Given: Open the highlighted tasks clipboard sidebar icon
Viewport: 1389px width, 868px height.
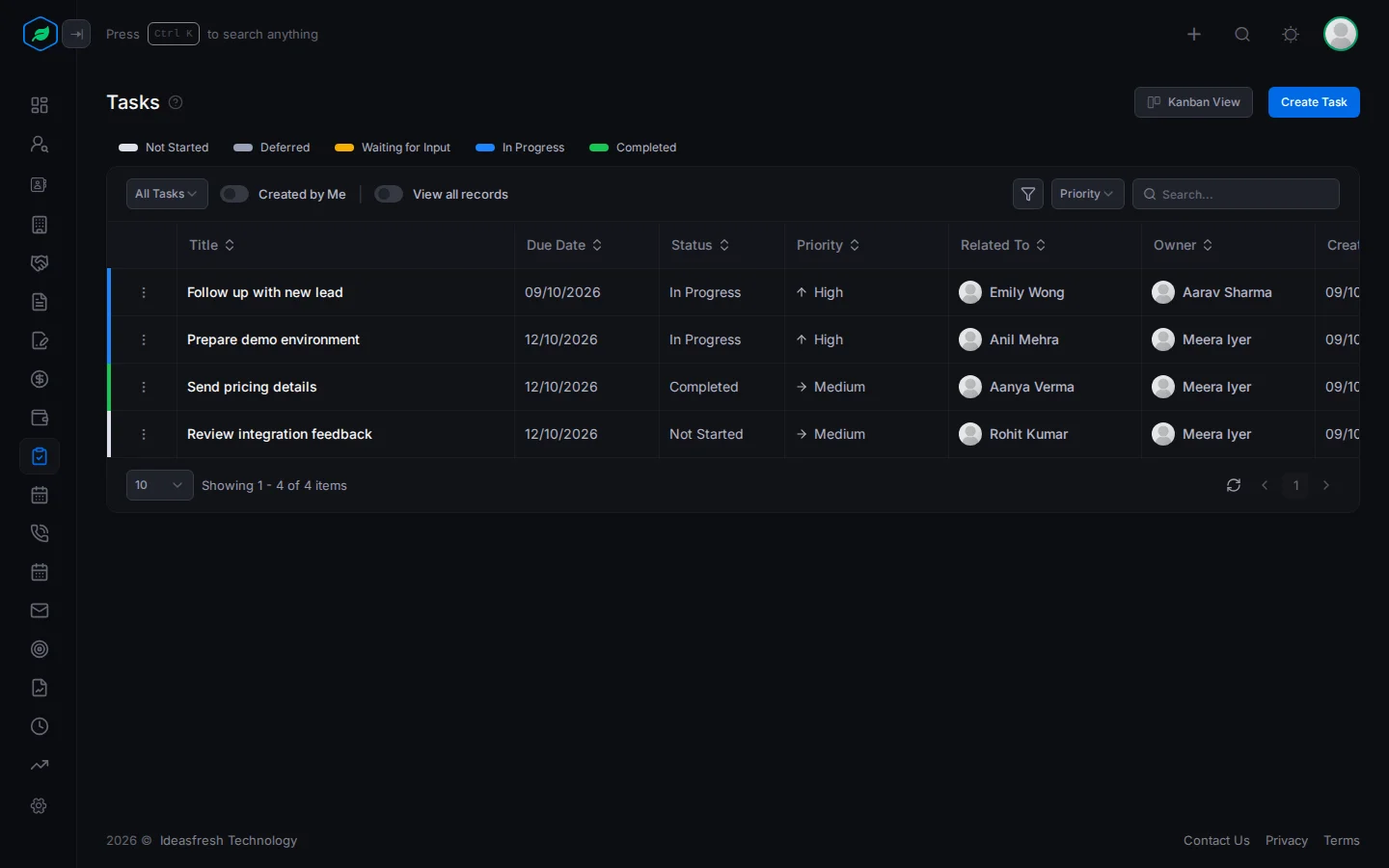Looking at the screenshot, I should (40, 456).
